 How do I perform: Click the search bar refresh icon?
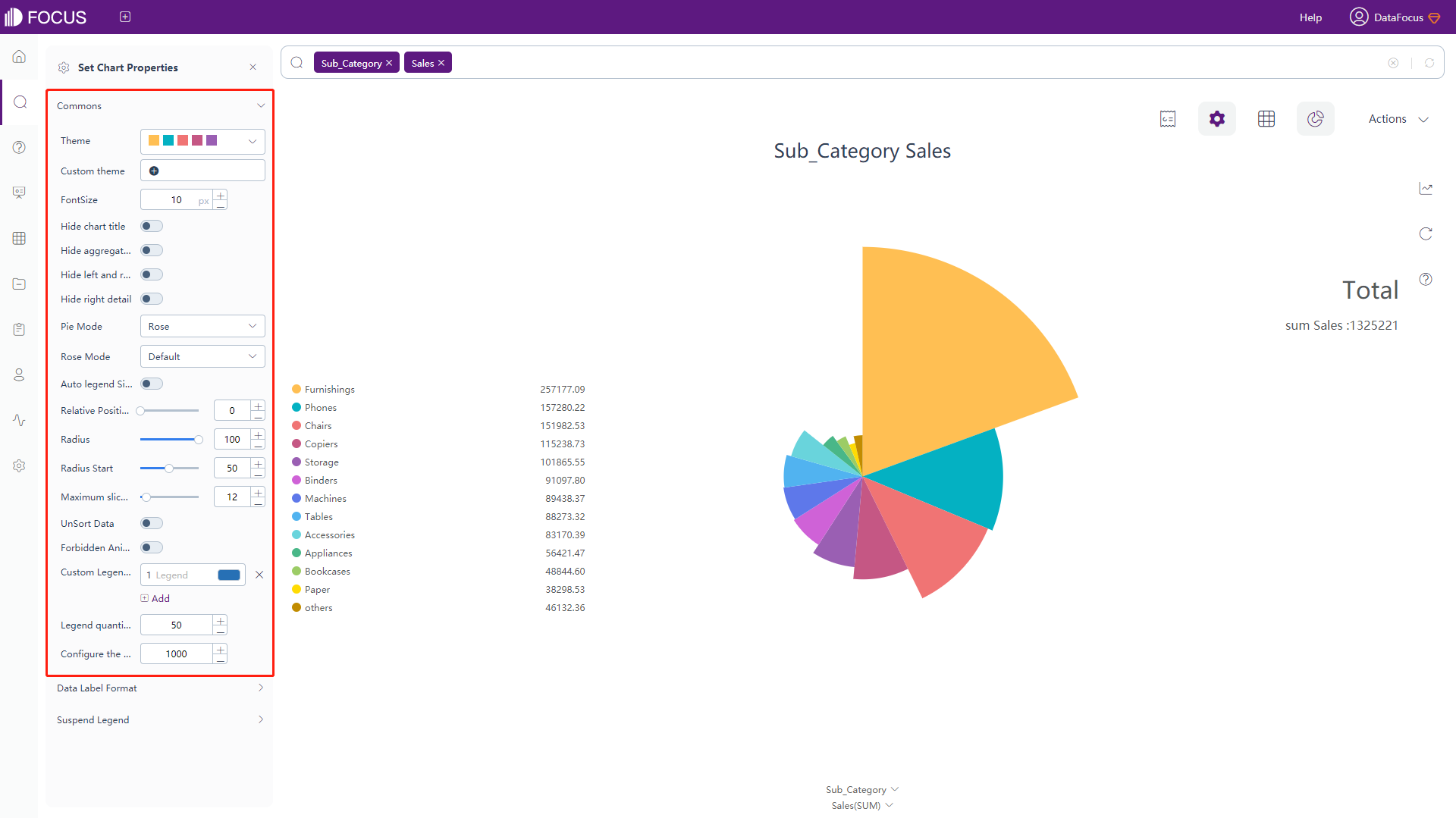tap(1429, 63)
